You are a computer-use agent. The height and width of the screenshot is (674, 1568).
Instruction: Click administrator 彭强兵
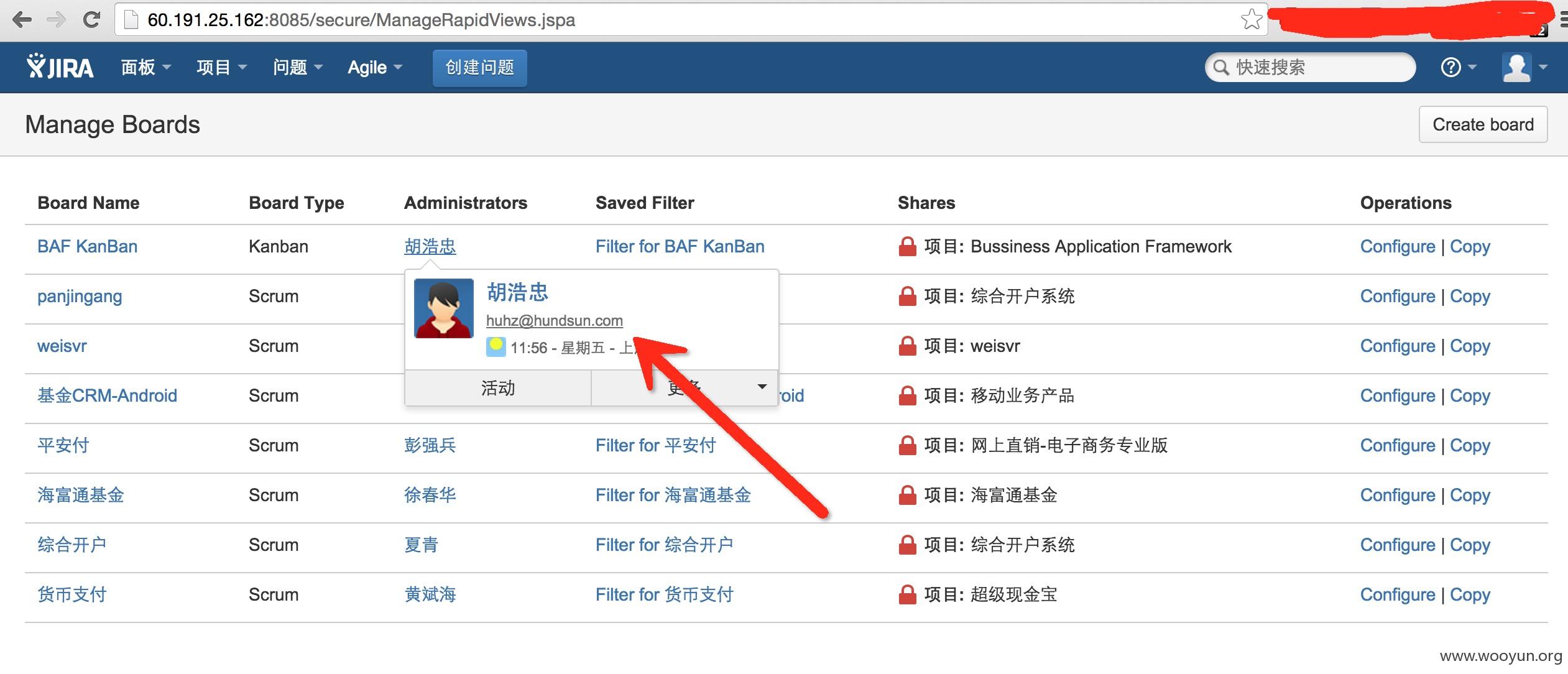(430, 445)
